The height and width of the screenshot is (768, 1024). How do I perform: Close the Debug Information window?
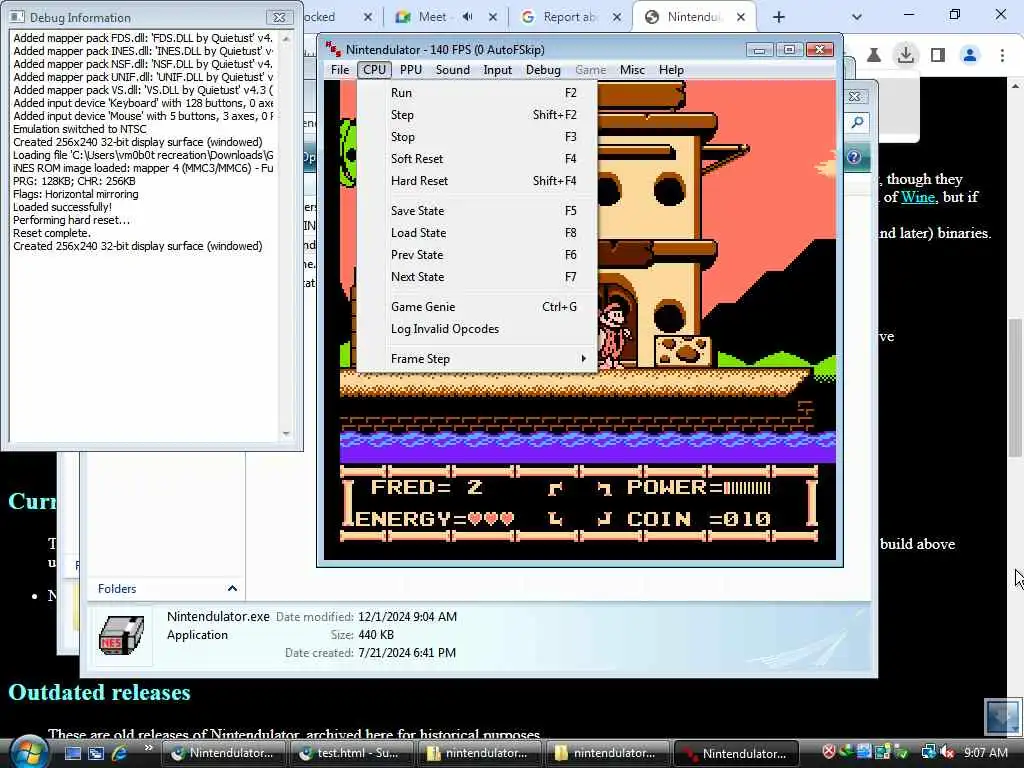click(279, 18)
